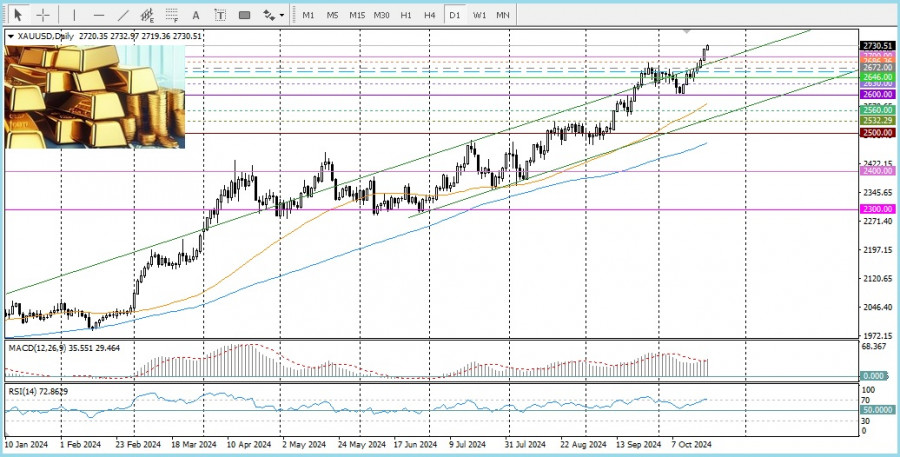This screenshot has height=457, width=900.
Task: Open the arrows tool dropdown arrow
Action: (x=282, y=16)
